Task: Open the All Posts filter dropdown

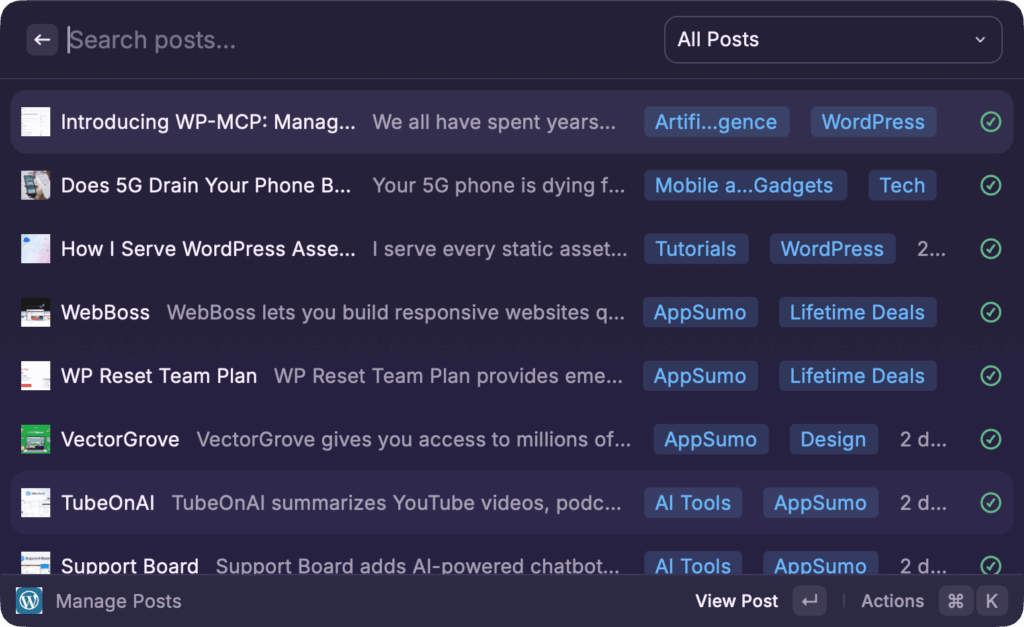Action: click(x=832, y=40)
